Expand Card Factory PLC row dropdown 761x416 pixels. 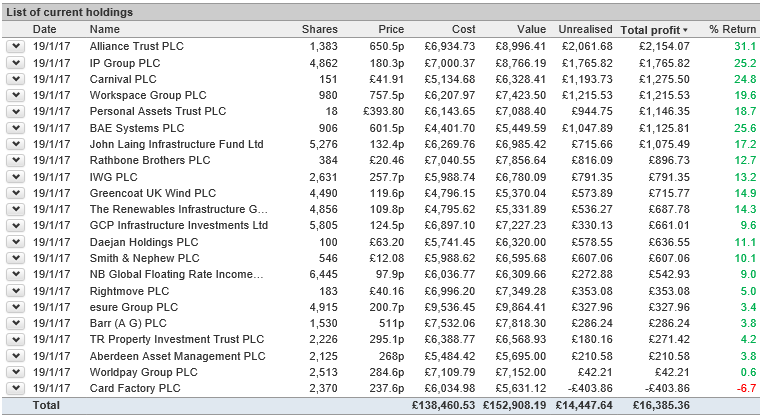[x=16, y=388]
